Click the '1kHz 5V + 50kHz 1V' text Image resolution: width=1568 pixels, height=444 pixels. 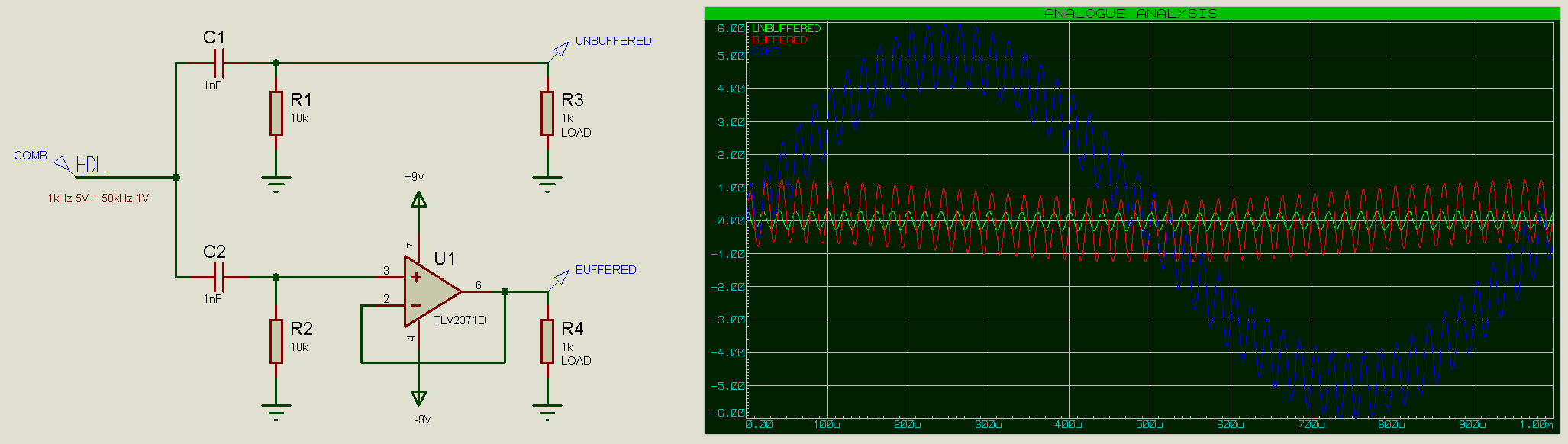pos(98,198)
